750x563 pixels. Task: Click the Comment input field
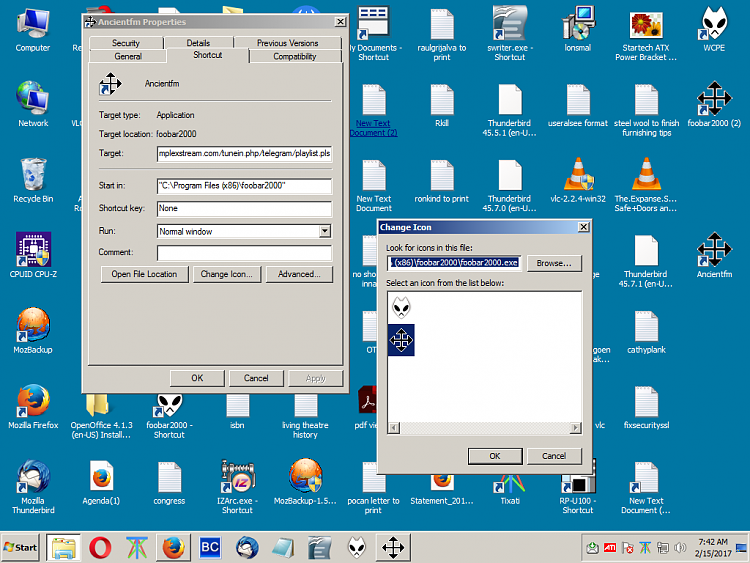(244, 252)
